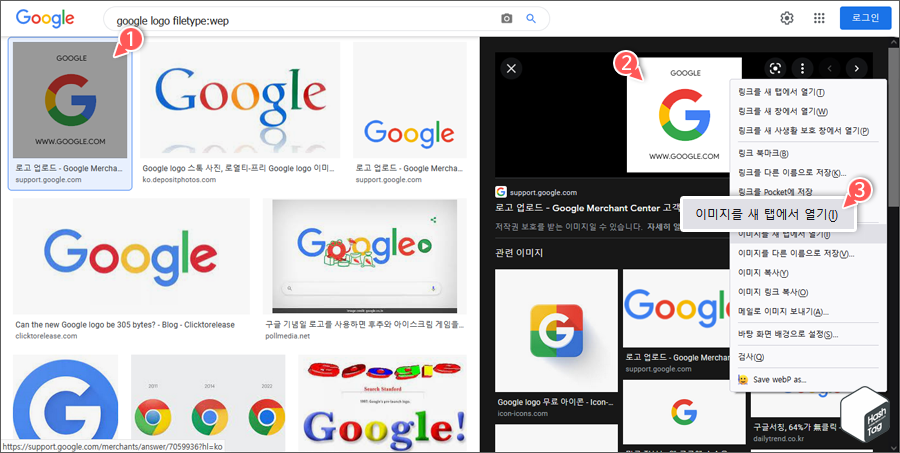Click the Google logo in the header

45,18
